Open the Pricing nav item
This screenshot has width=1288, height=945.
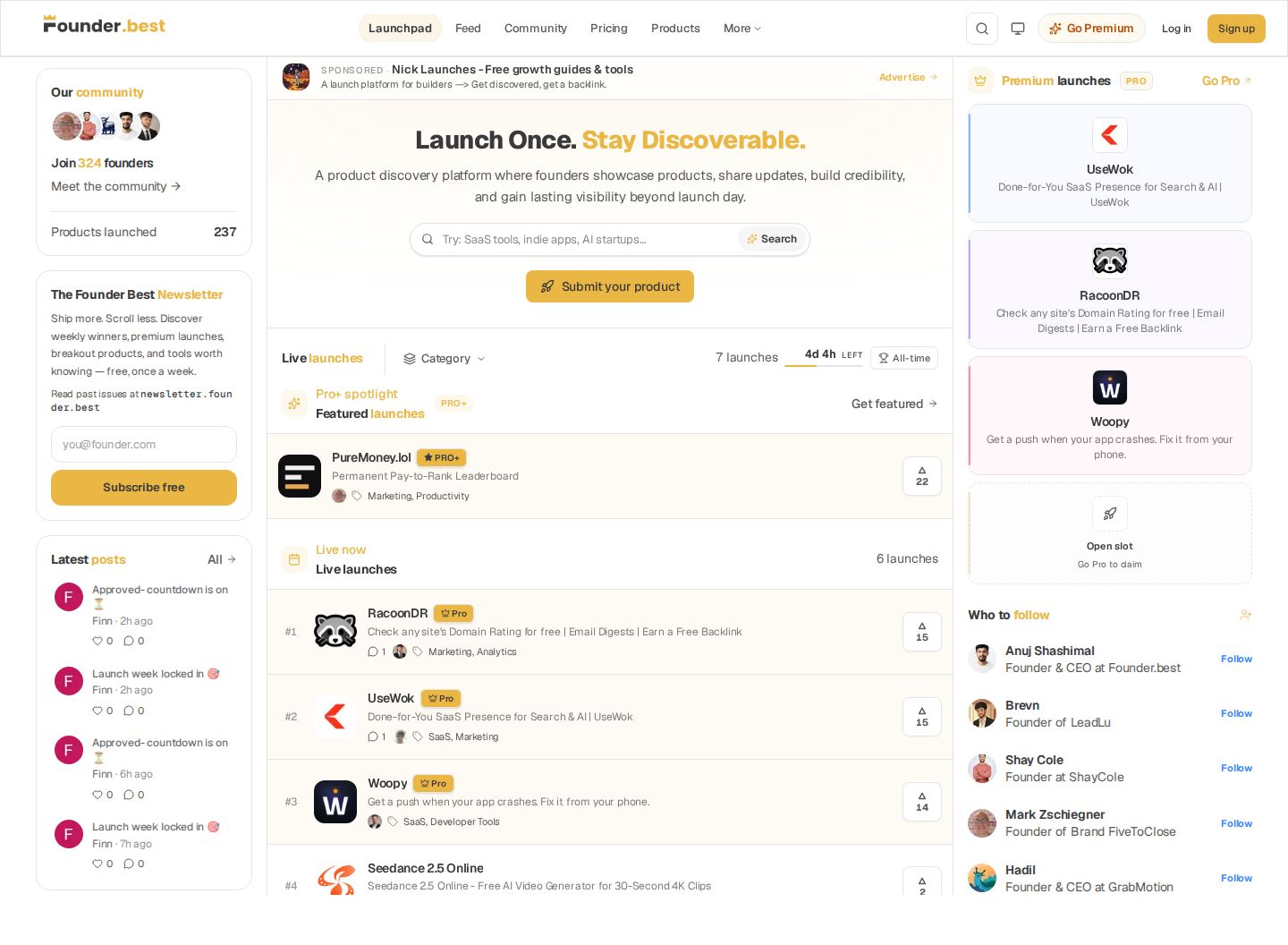(x=609, y=29)
